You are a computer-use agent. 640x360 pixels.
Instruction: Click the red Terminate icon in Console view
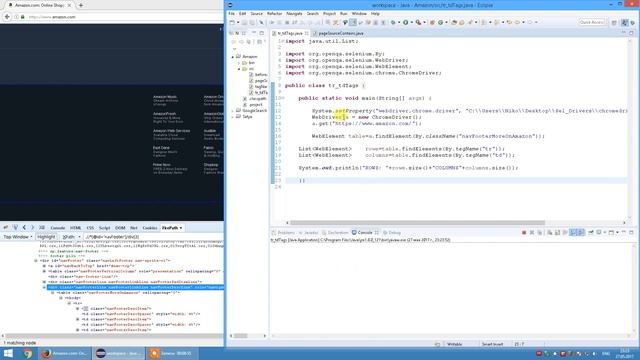524,233
